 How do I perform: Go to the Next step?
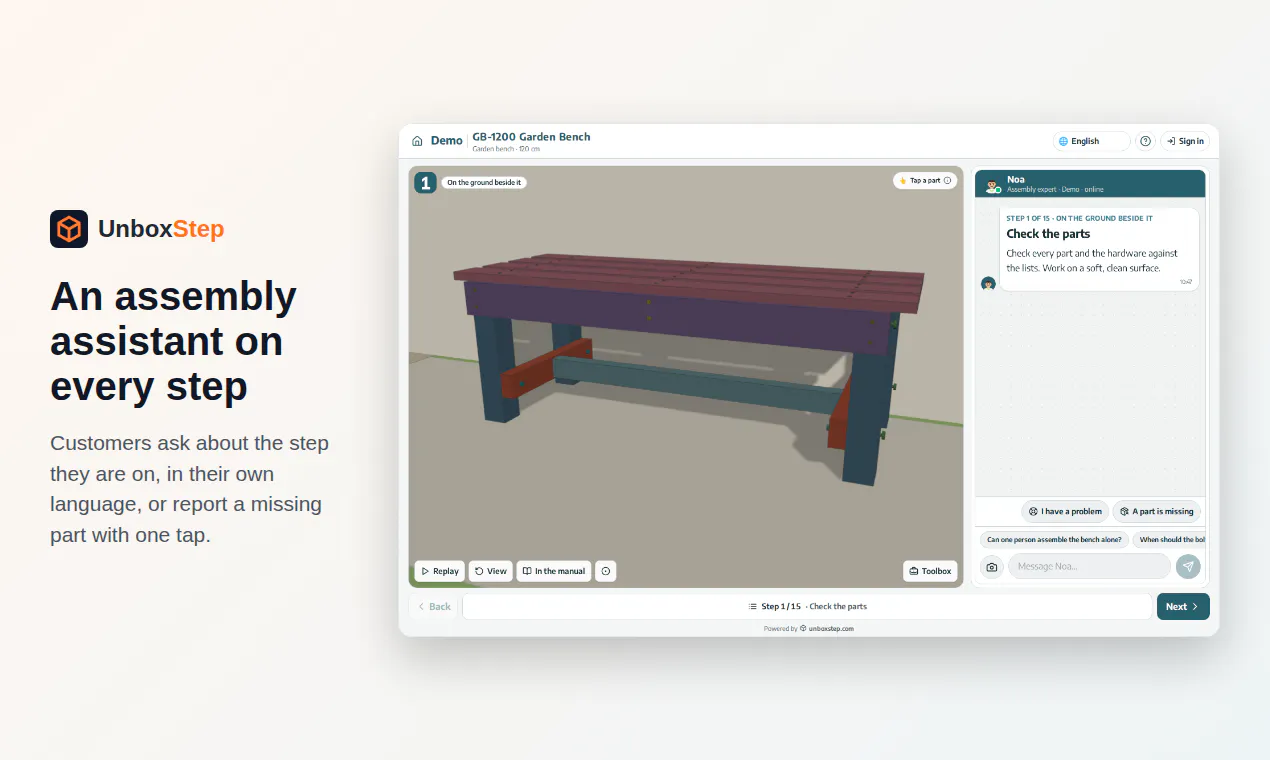click(1183, 606)
